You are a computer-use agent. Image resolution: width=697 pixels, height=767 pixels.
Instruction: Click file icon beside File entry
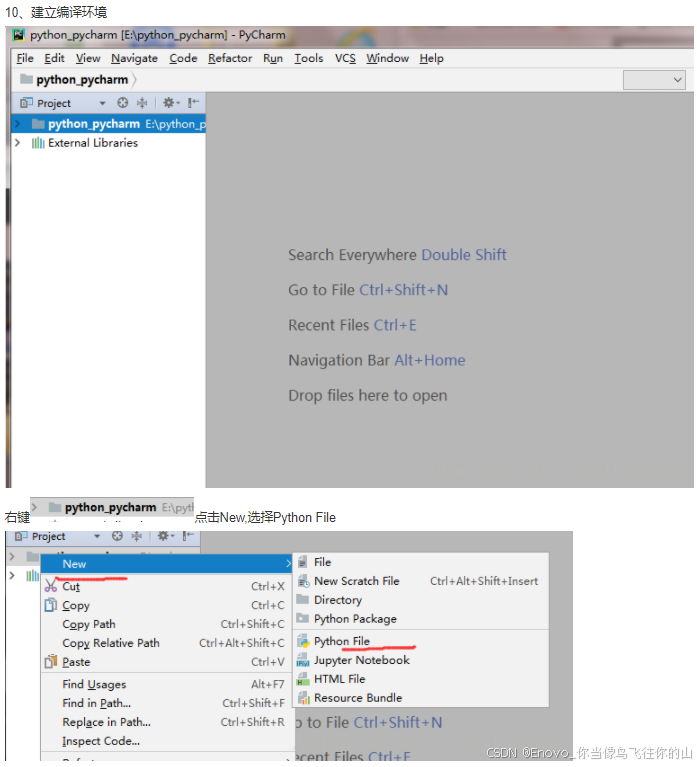pyautogui.click(x=303, y=562)
